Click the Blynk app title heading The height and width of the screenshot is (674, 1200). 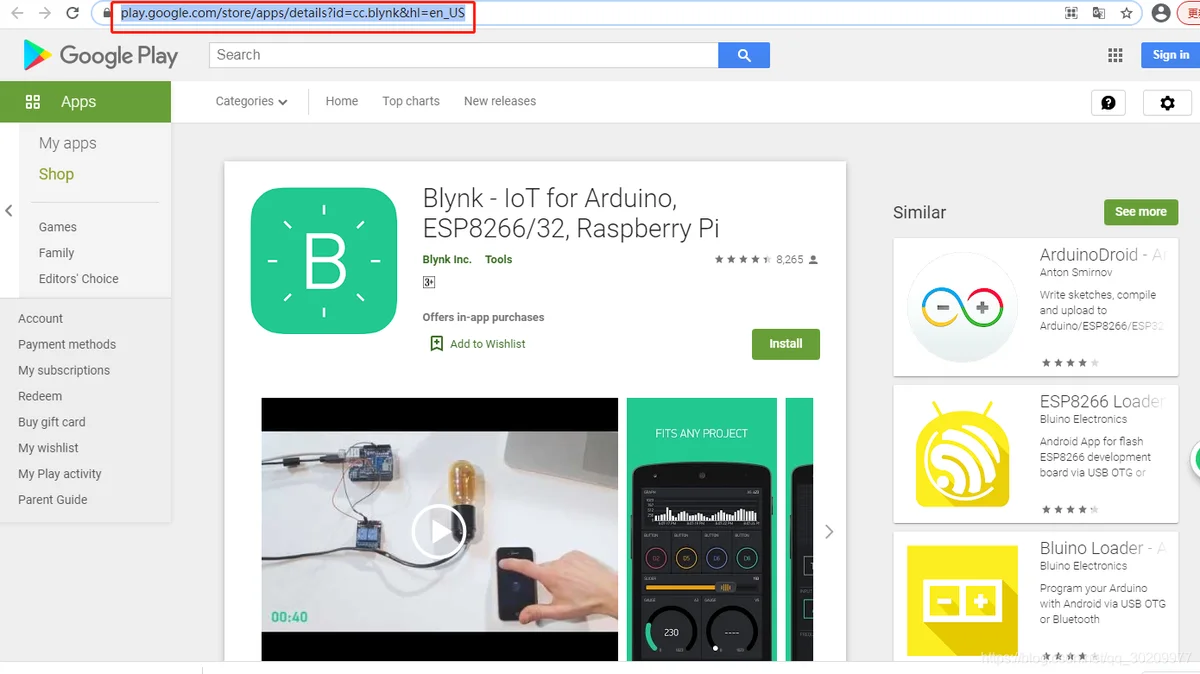tap(571, 212)
